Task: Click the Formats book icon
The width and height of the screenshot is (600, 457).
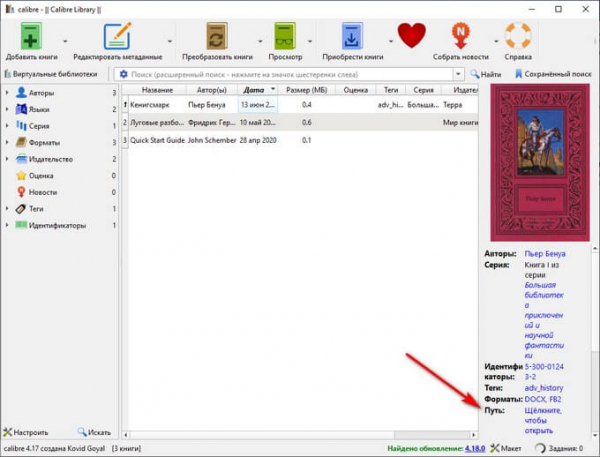Action: [21, 142]
